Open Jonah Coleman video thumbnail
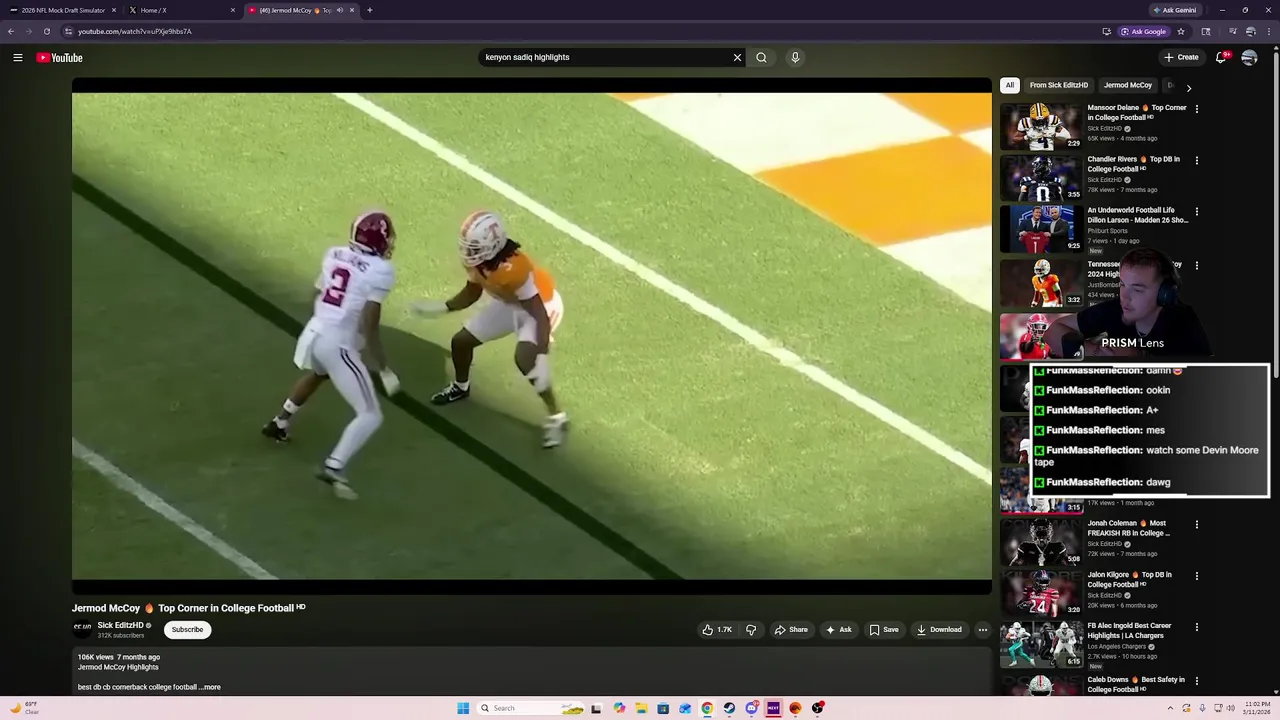This screenshot has height=720, width=1280. tap(1041, 541)
